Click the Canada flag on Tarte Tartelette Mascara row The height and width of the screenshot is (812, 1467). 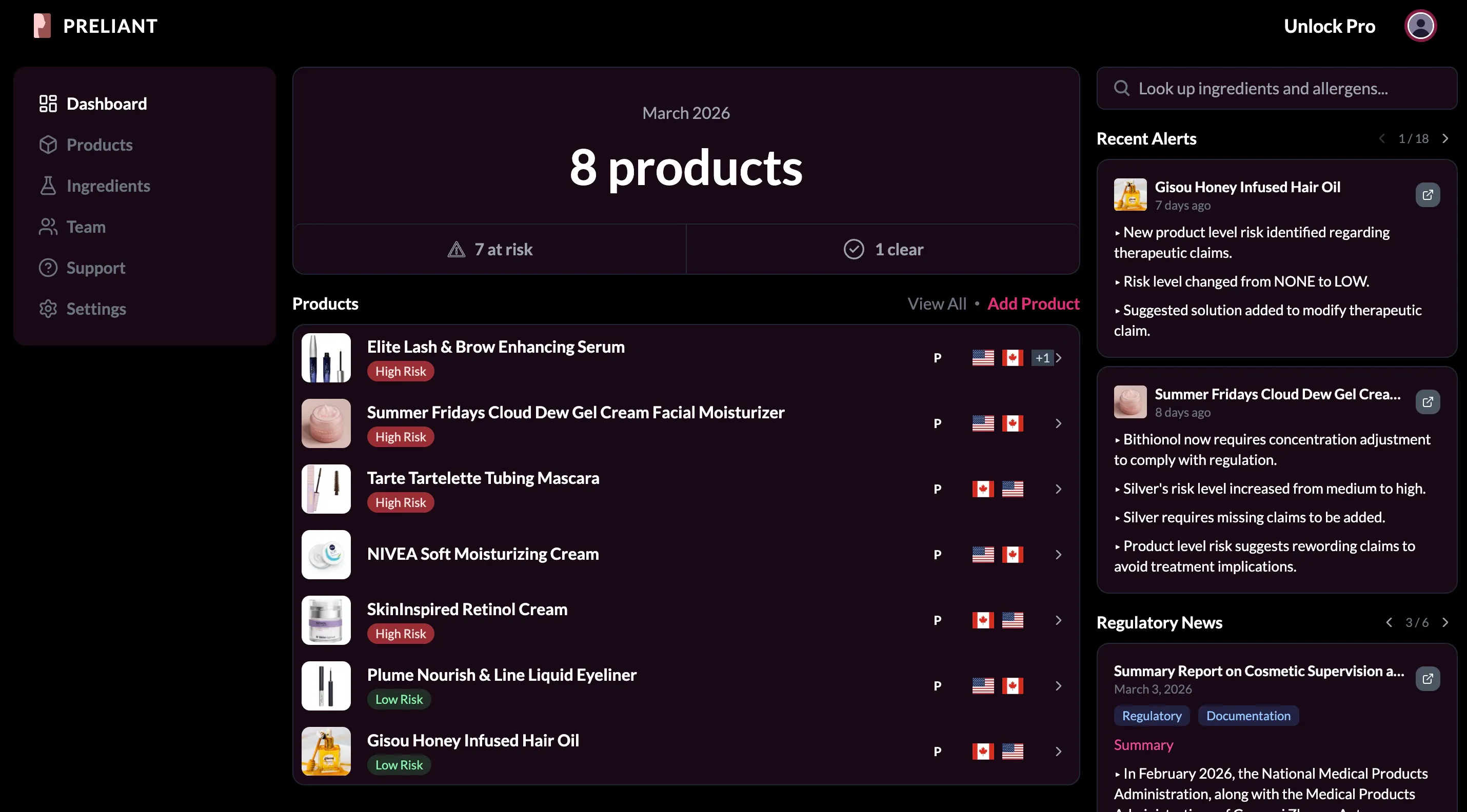(x=983, y=489)
